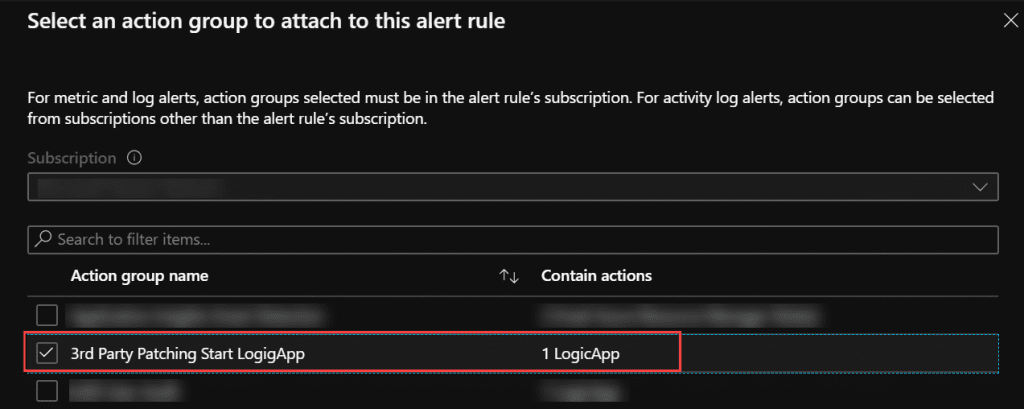Tick the checkbox of the first blurred action group
This screenshot has width=1024, height=409.
tap(46, 316)
